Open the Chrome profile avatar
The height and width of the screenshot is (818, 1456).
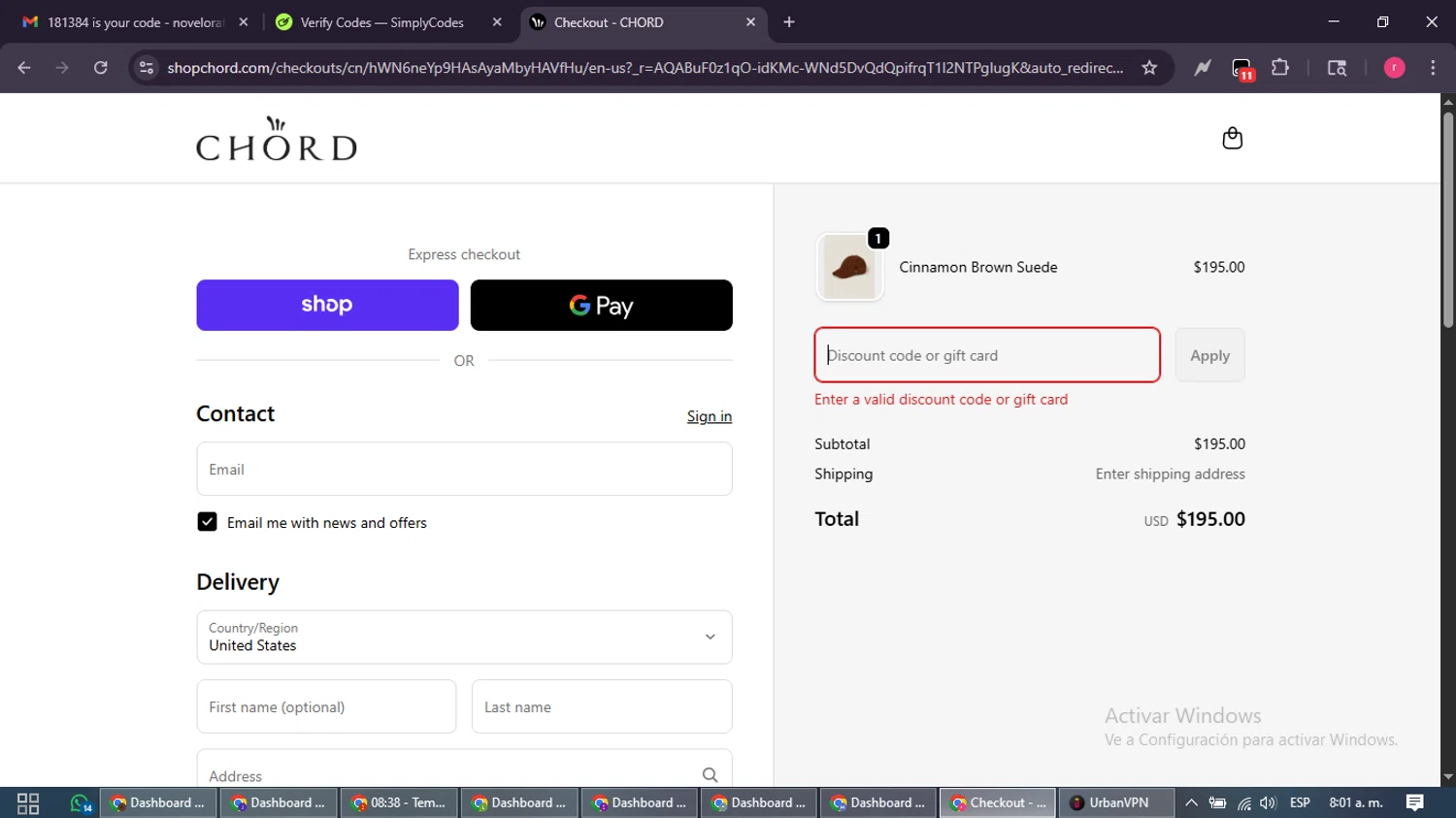coord(1394,68)
